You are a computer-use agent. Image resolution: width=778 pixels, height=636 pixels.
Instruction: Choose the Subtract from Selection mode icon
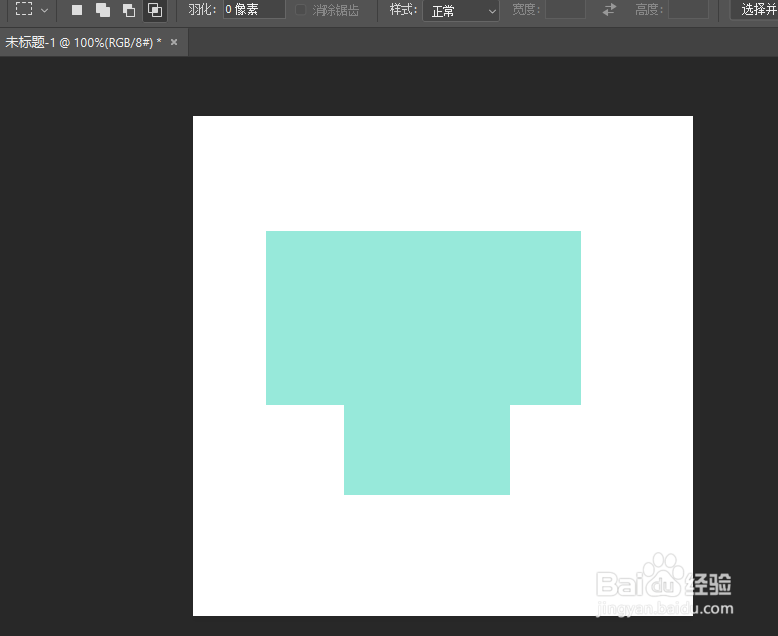[x=129, y=10]
